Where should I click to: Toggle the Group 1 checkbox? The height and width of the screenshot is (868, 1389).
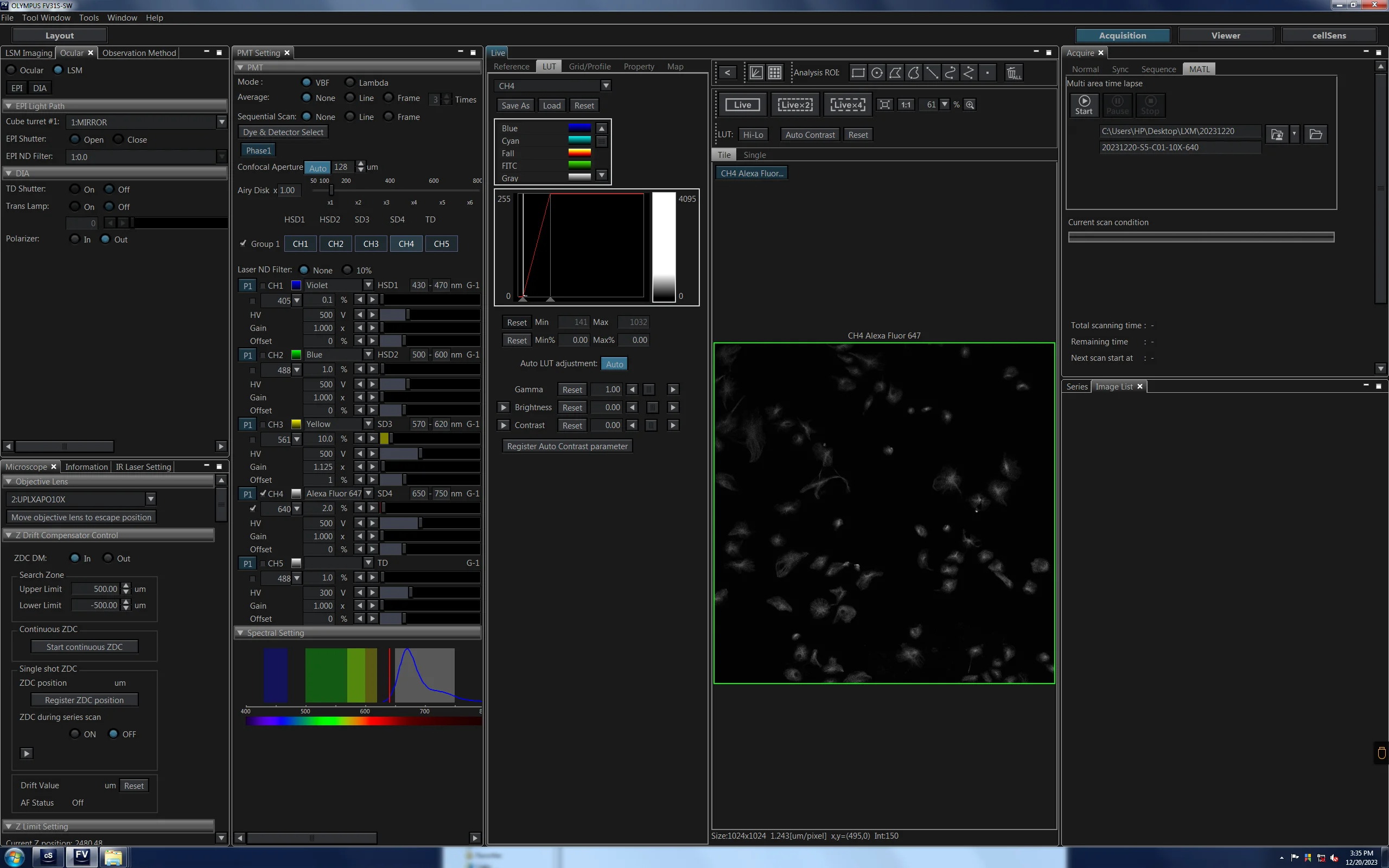coord(244,244)
